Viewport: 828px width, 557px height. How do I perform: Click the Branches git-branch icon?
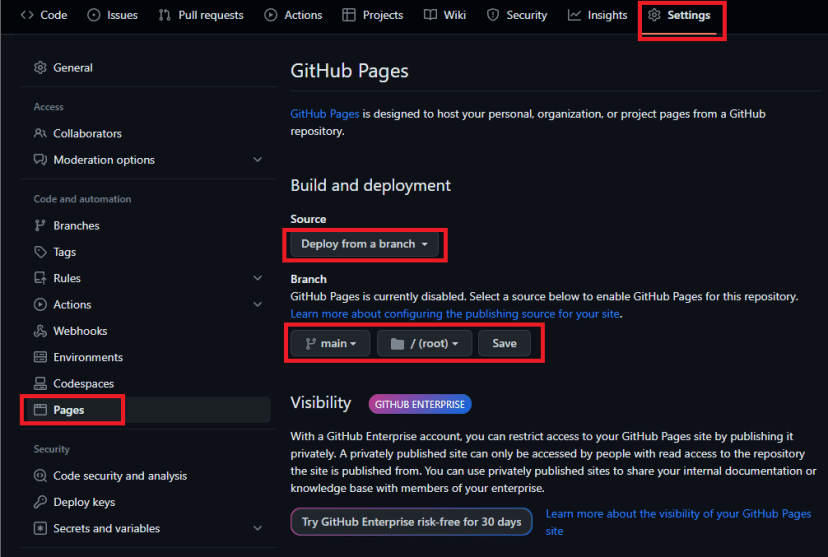(x=40, y=225)
